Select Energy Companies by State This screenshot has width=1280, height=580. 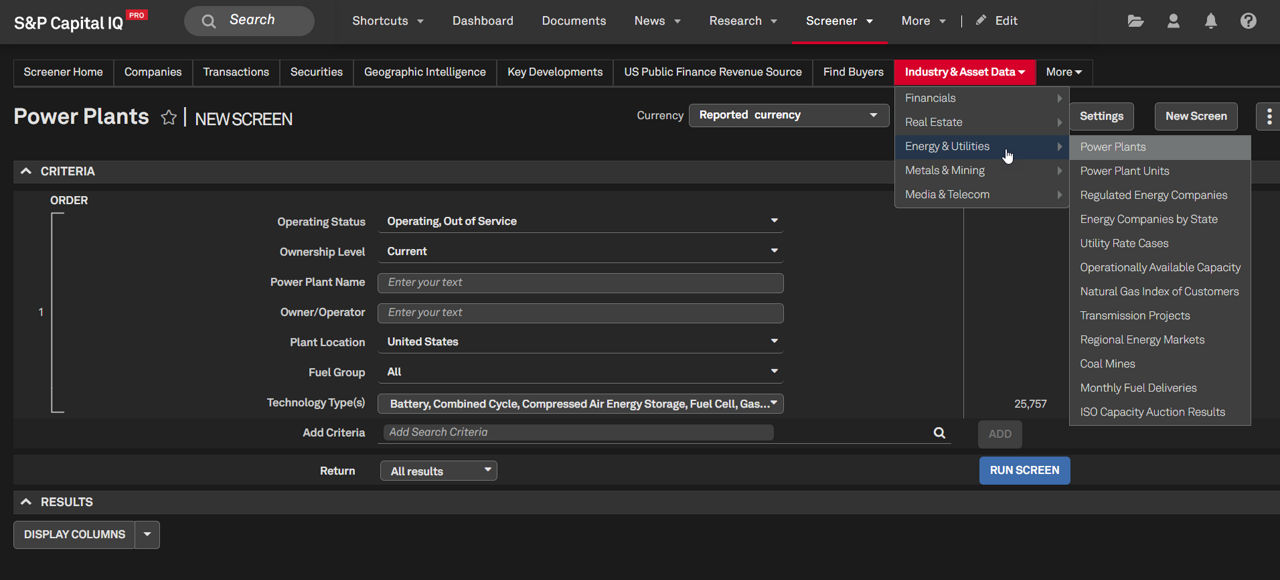tap(1160, 219)
